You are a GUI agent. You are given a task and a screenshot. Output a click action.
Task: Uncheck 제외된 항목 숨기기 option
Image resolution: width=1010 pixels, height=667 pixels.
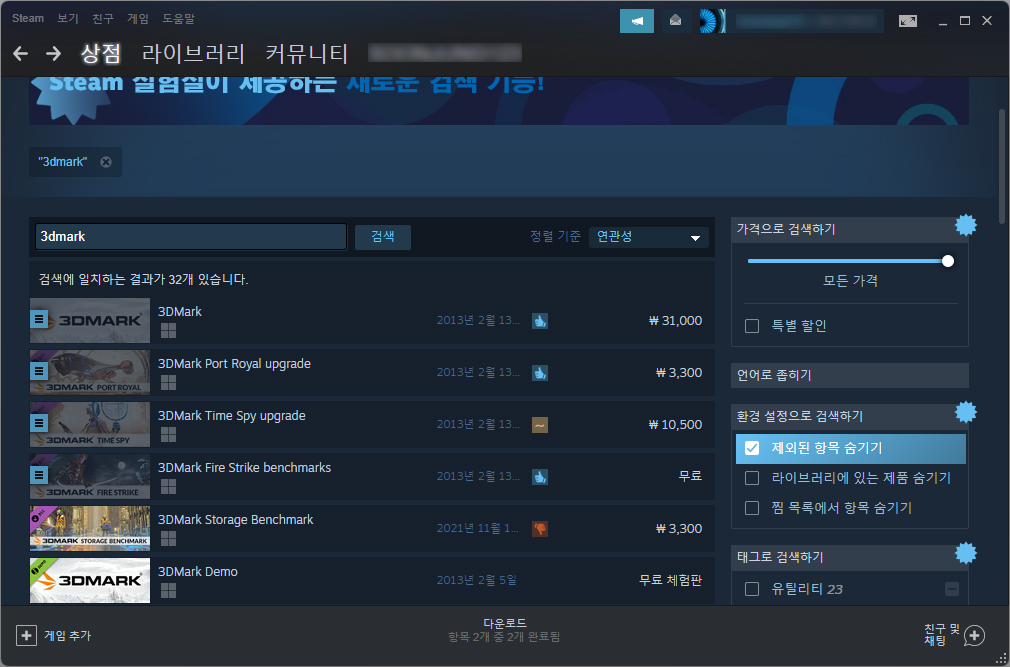coord(752,448)
